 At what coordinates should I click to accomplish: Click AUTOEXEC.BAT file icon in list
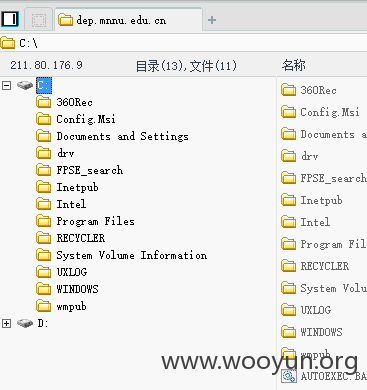pyautogui.click(x=288, y=376)
